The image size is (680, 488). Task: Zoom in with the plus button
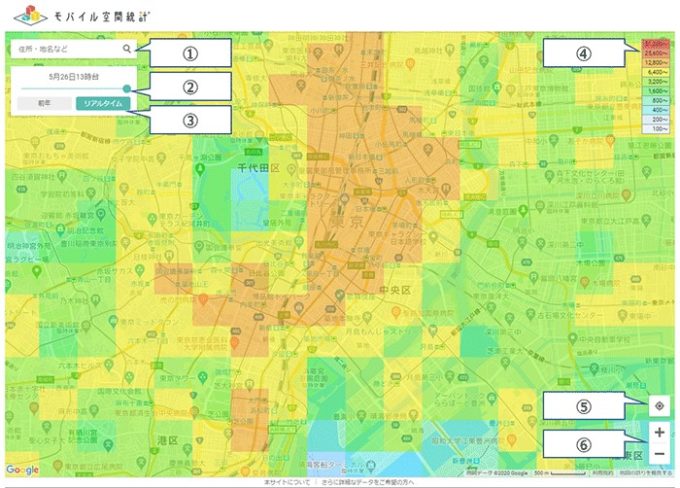(x=658, y=433)
